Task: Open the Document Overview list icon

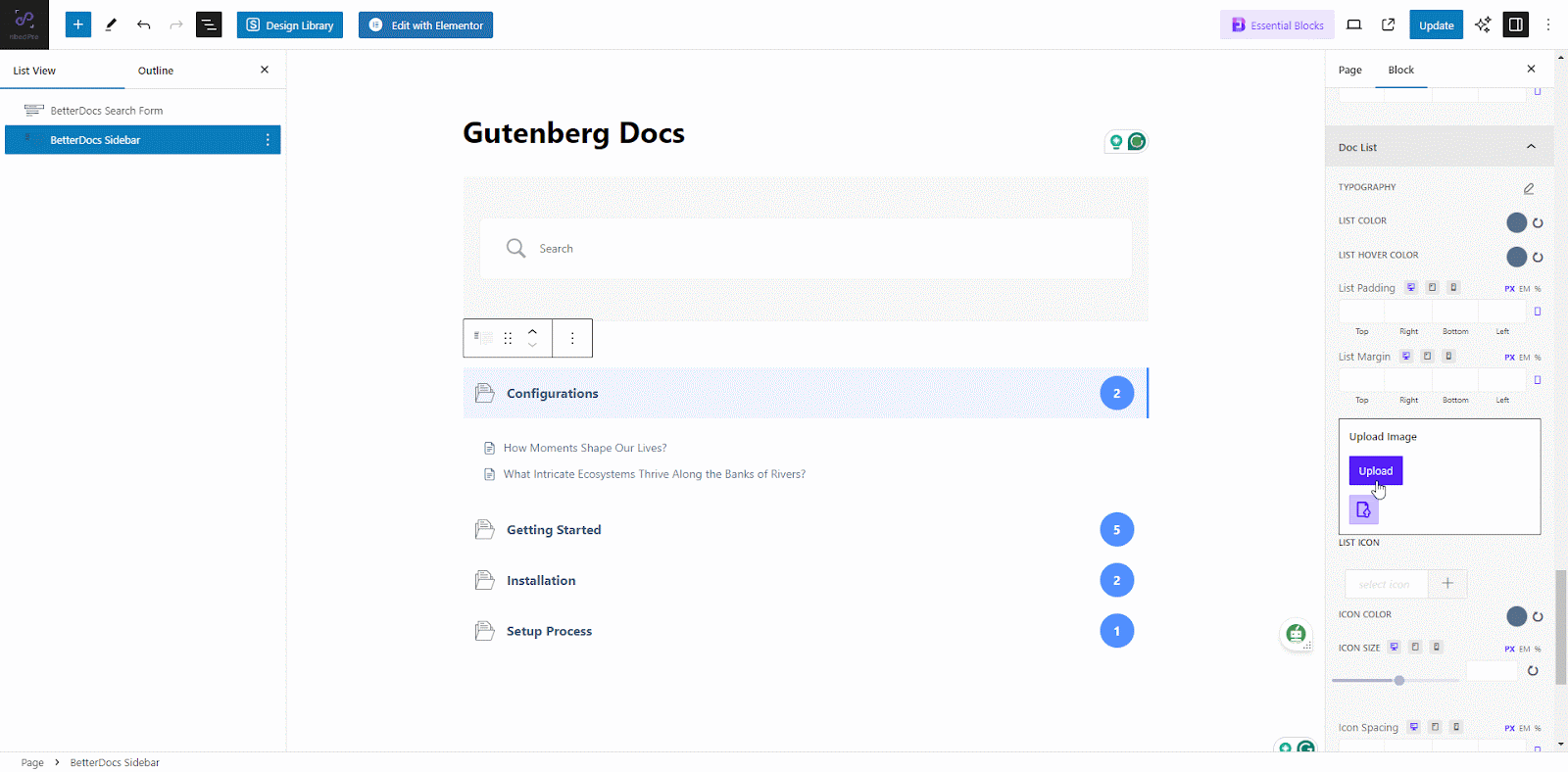Action: click(x=208, y=24)
